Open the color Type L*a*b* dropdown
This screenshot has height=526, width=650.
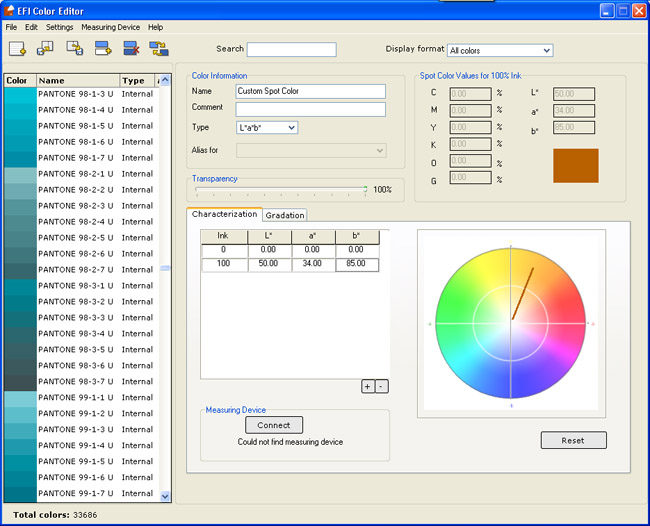point(267,128)
